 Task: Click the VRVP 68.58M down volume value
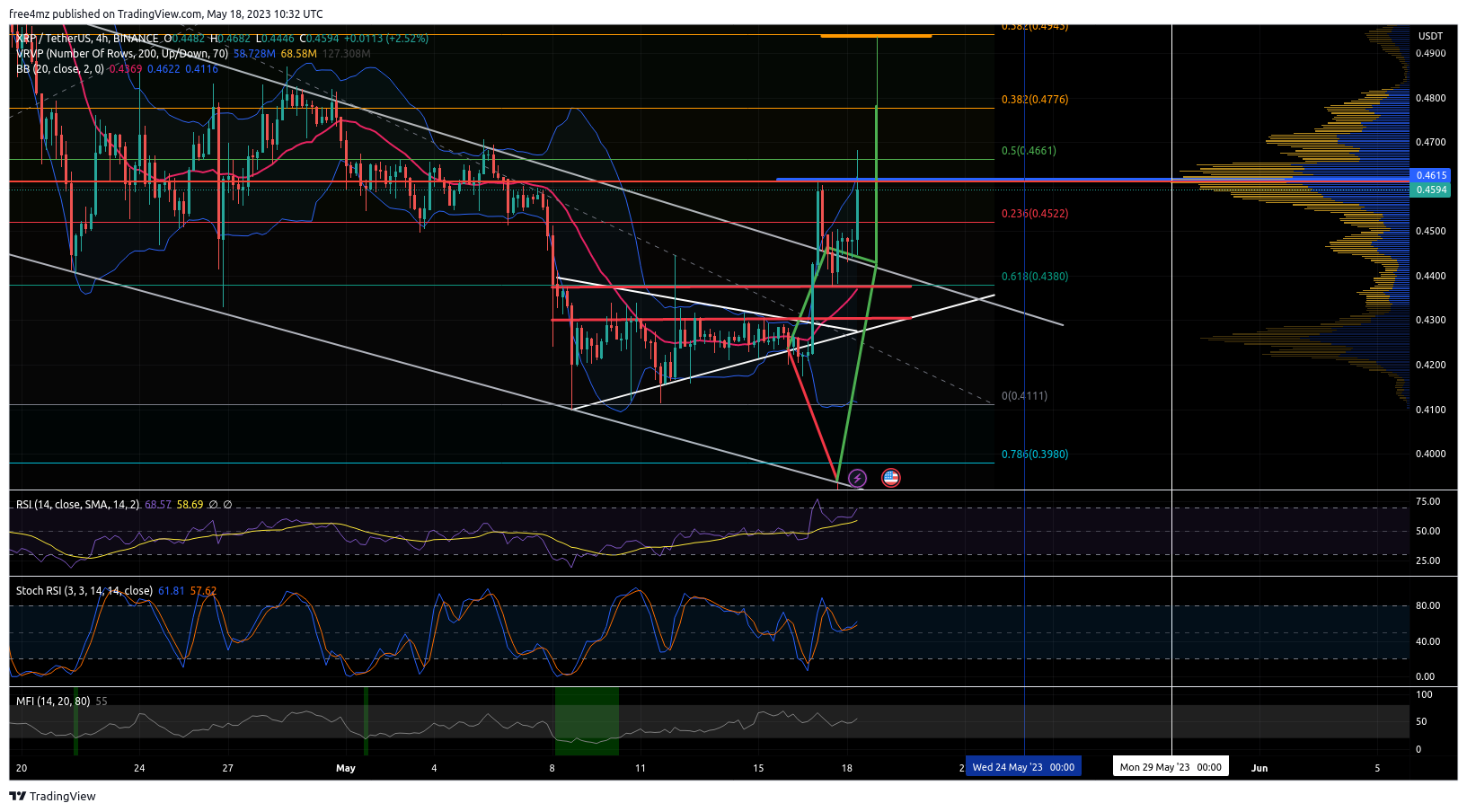(299, 54)
